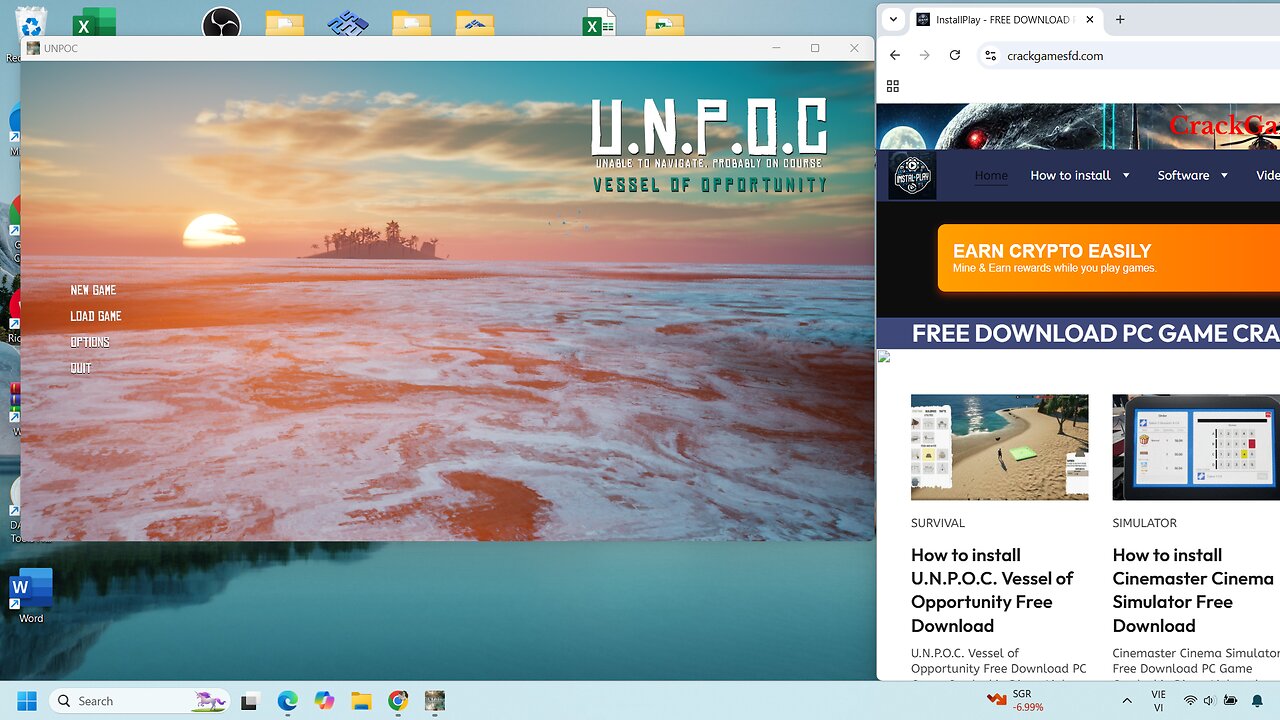Open the Excel spreadsheet file on desktop
Image resolution: width=1280 pixels, height=720 pixels.
pyautogui.click(x=600, y=23)
